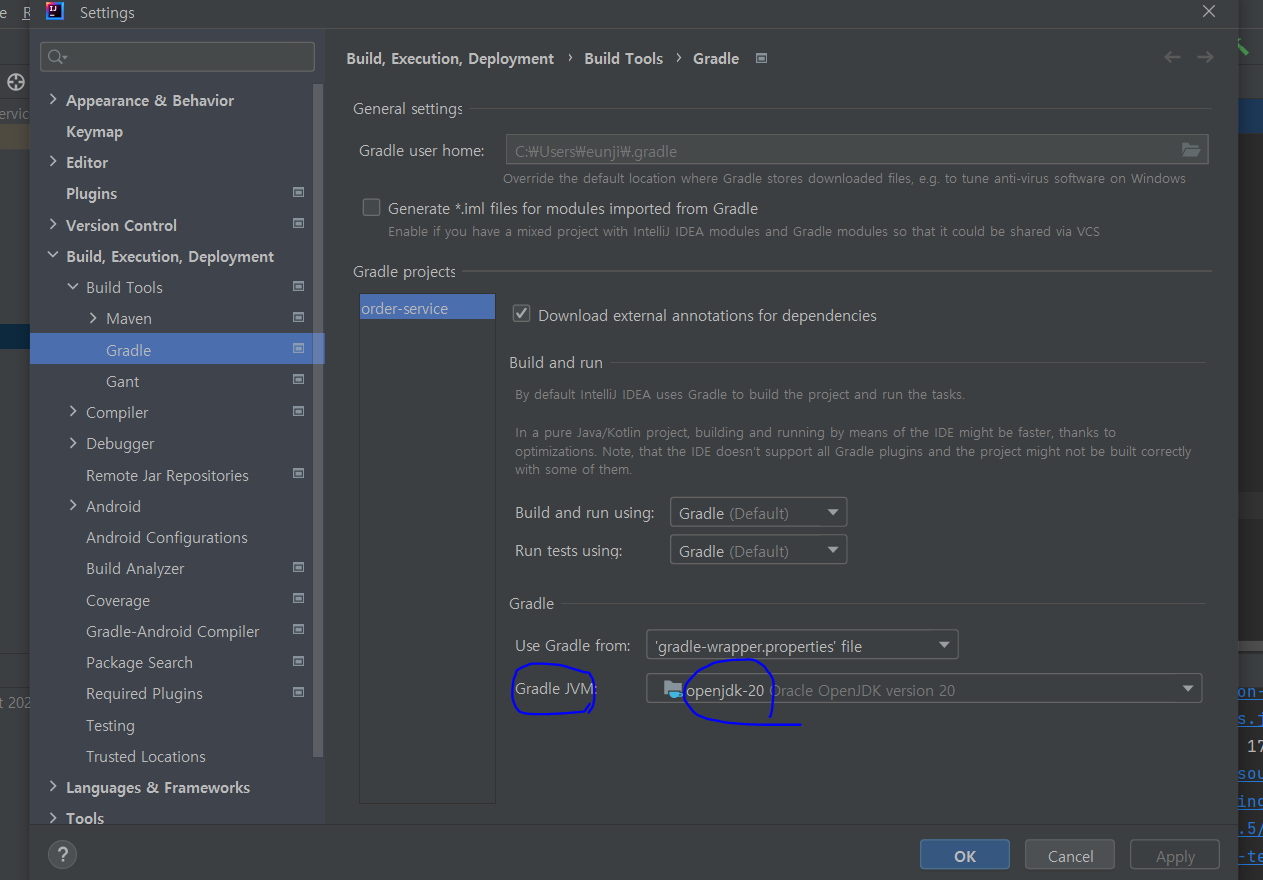The image size is (1263, 880).
Task: Open Keymap settings page
Action: (x=94, y=131)
